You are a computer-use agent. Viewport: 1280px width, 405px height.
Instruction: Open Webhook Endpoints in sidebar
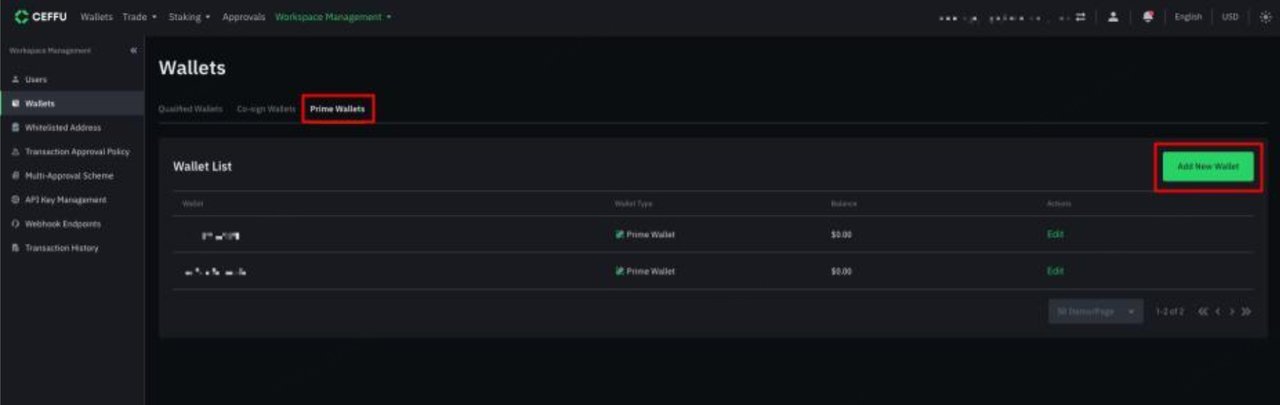pyautogui.click(x=62, y=224)
